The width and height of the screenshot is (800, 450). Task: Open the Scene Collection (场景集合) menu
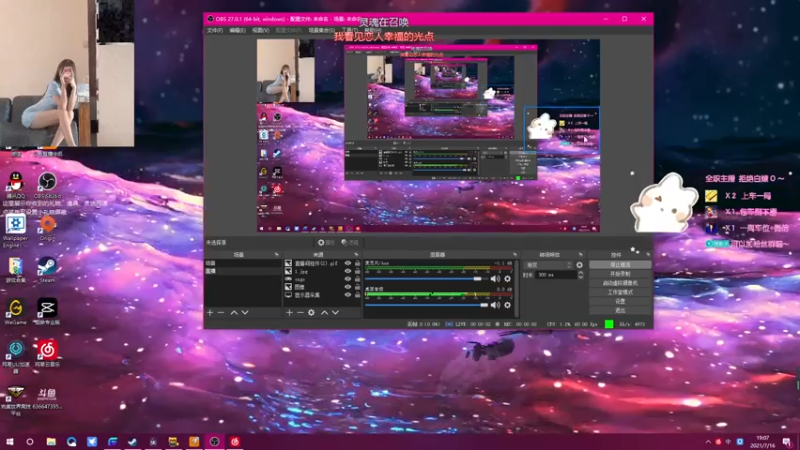321,31
